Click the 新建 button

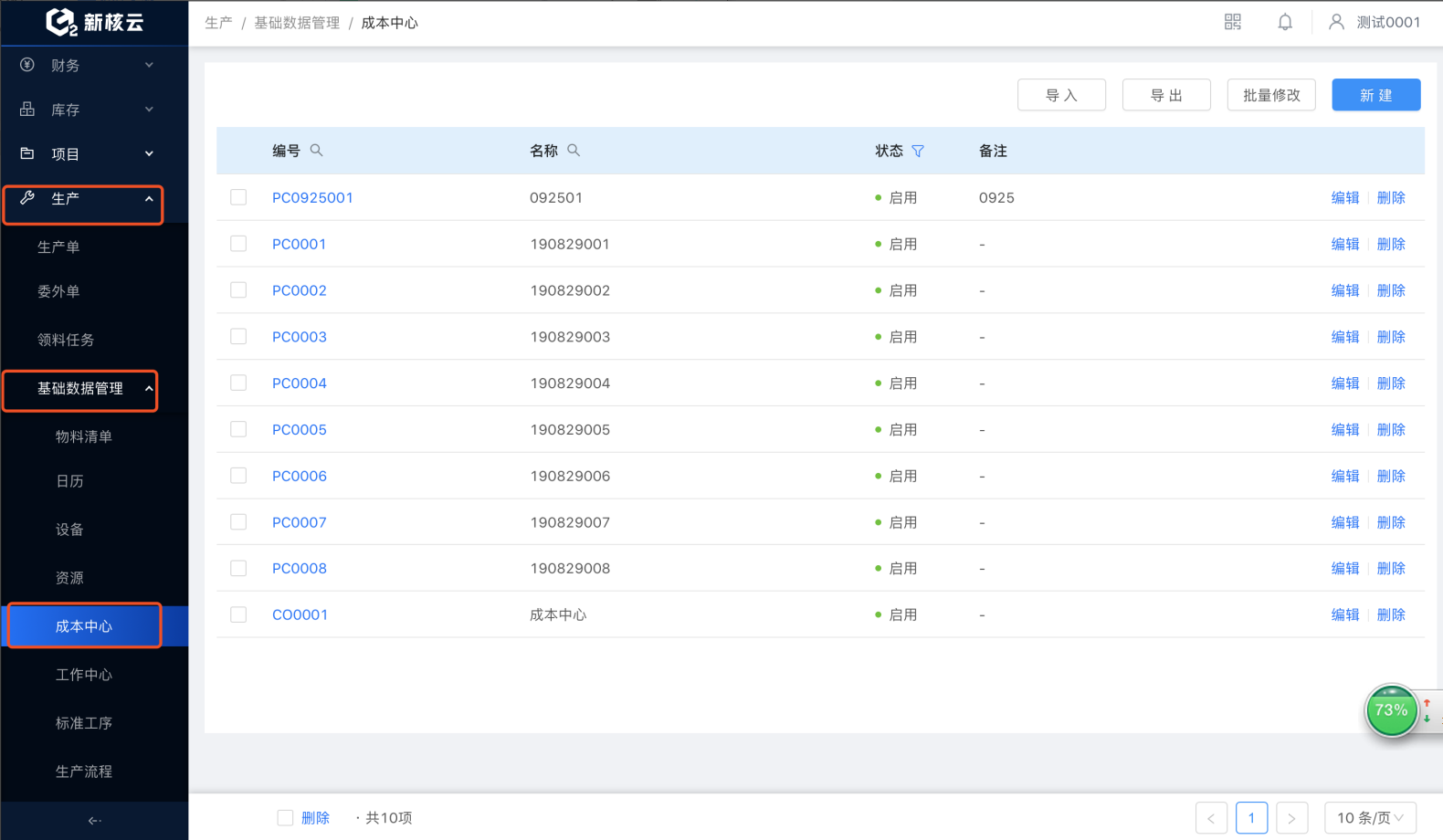coord(1376,95)
